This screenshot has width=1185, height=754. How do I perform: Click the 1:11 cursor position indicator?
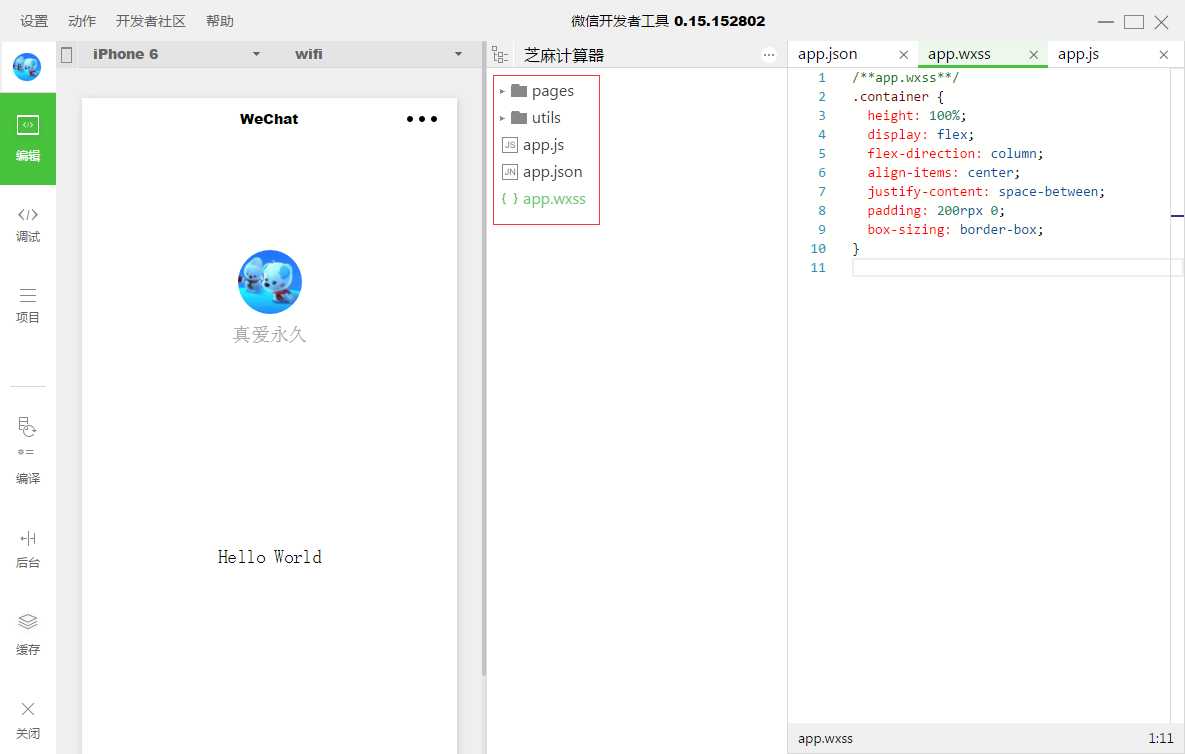(1161, 738)
